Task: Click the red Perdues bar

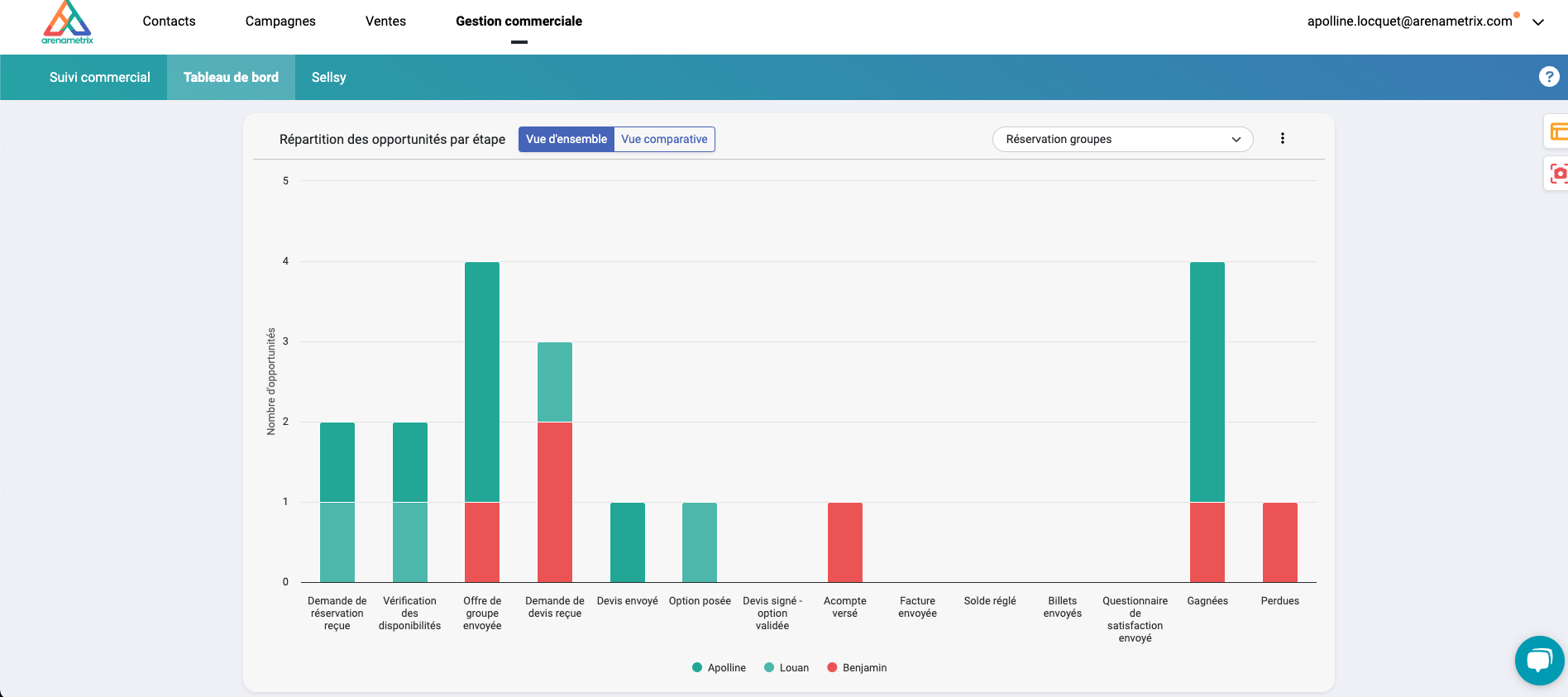Action: [x=1279, y=542]
